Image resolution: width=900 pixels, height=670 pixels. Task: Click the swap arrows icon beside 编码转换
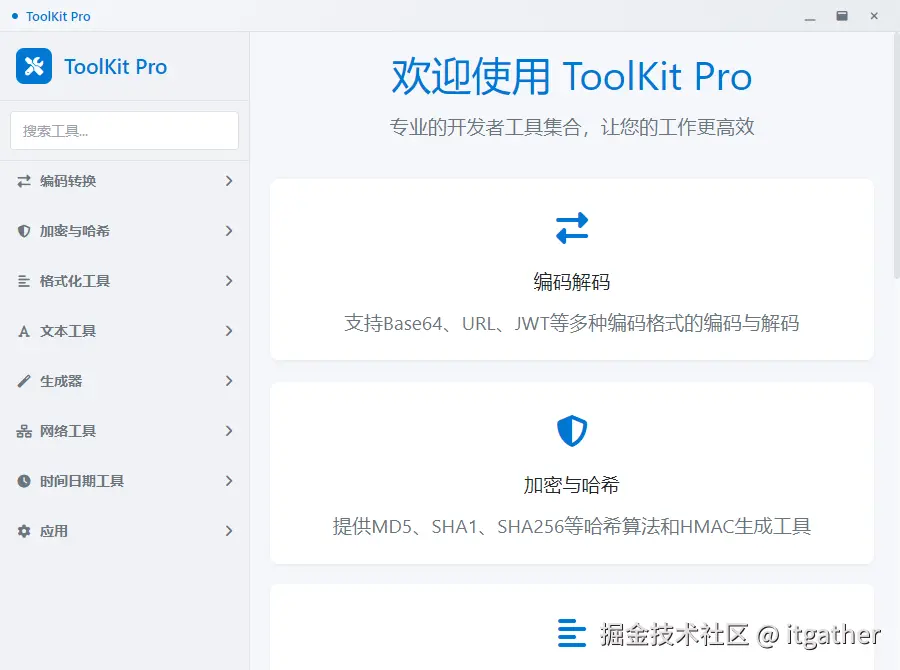pos(24,181)
